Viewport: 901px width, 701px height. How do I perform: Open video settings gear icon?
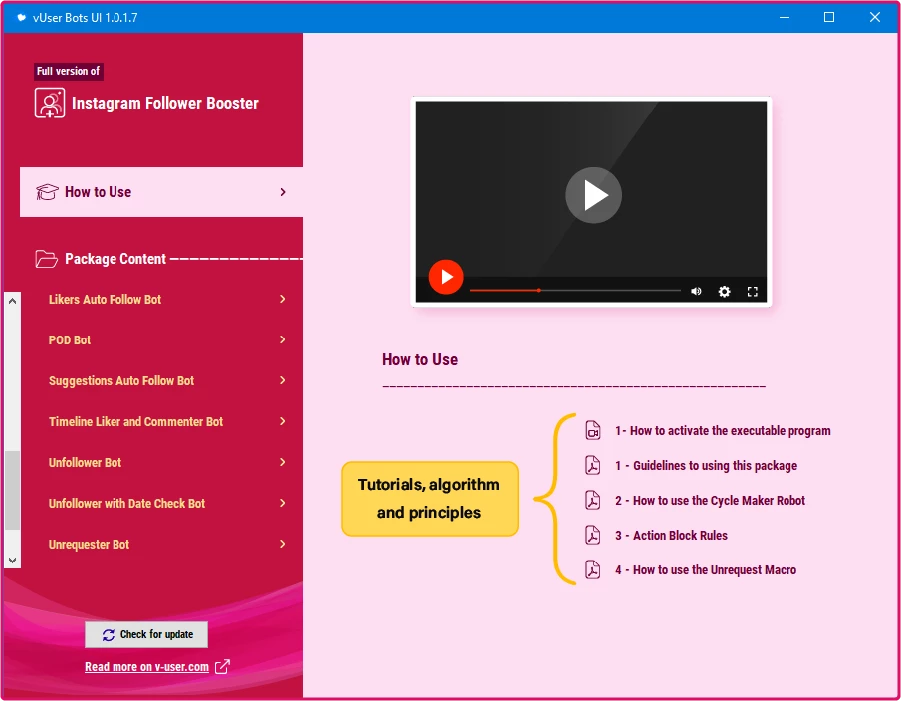tap(724, 292)
